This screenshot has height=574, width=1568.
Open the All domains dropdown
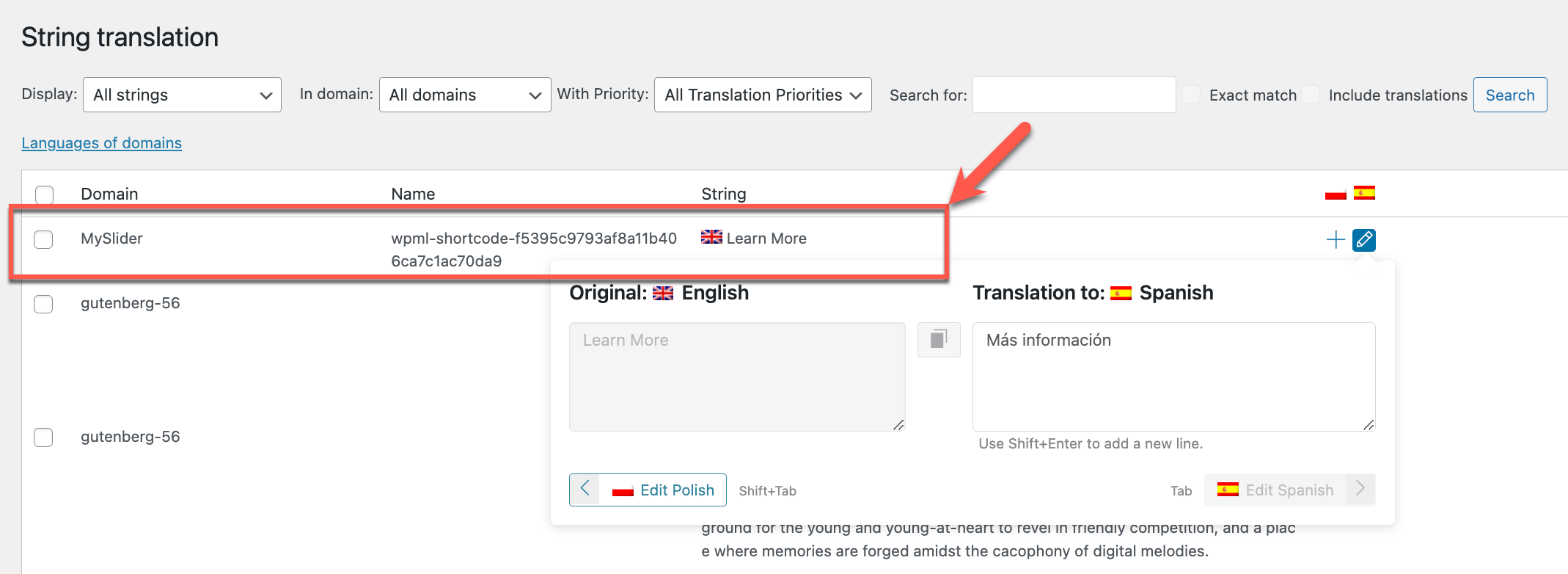[464, 94]
